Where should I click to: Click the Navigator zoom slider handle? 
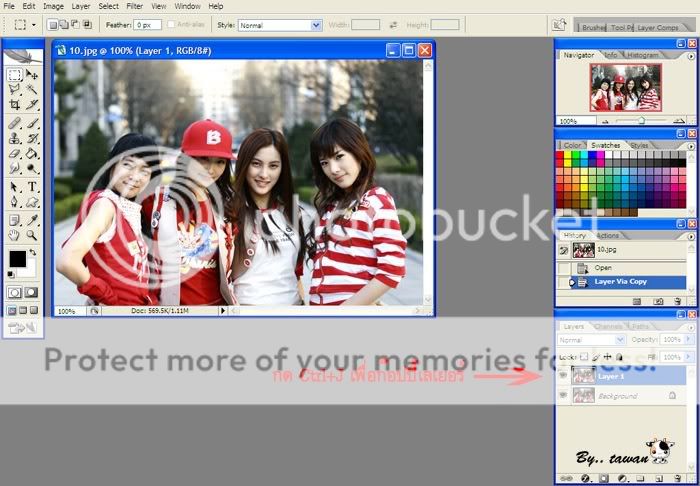(x=642, y=120)
